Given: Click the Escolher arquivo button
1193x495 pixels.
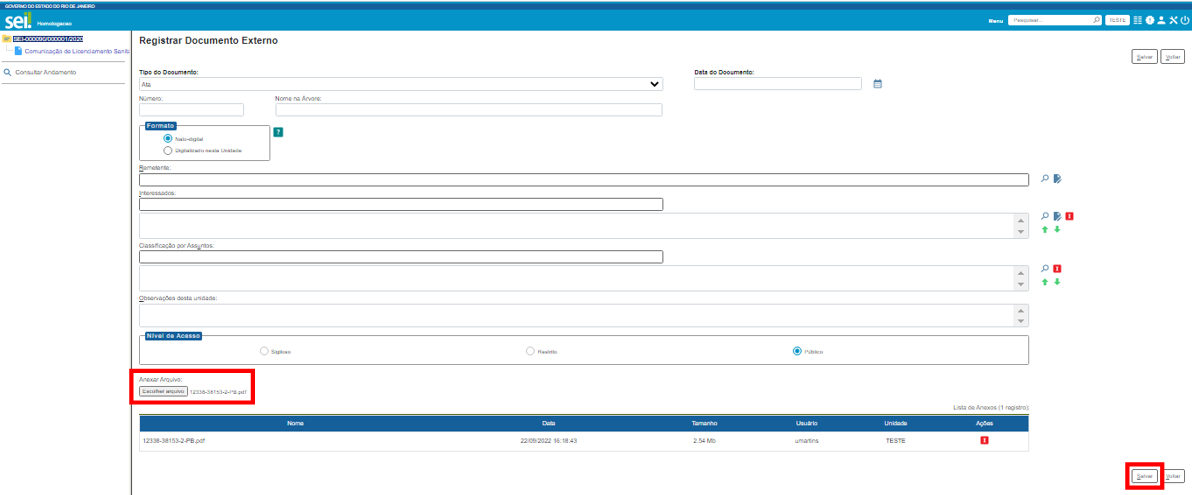Looking at the screenshot, I should (163, 391).
